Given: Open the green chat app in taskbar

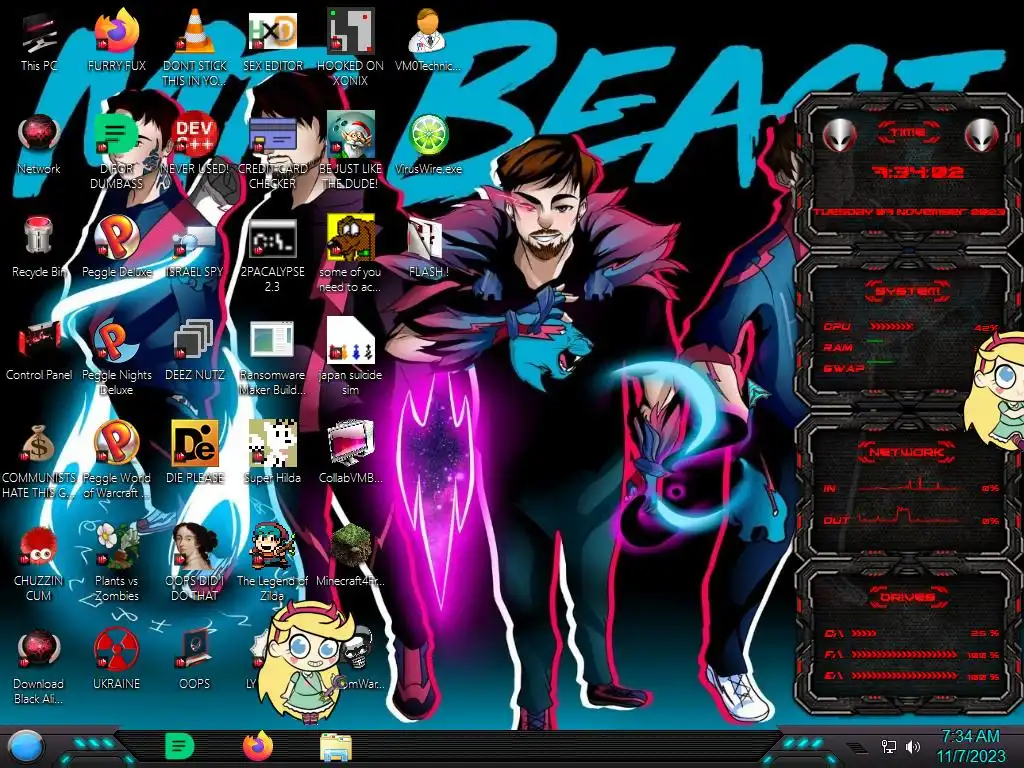Looking at the screenshot, I should point(180,746).
